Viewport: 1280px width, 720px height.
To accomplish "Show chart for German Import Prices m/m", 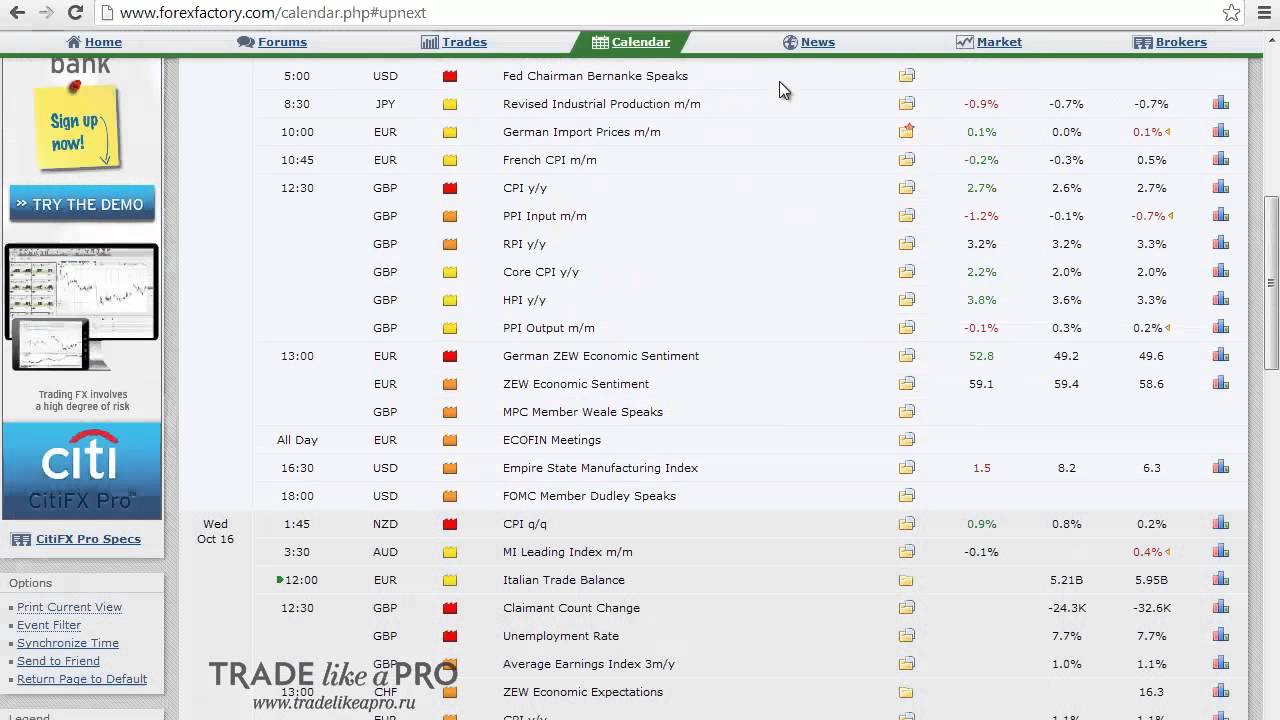I will pyautogui.click(x=1221, y=131).
